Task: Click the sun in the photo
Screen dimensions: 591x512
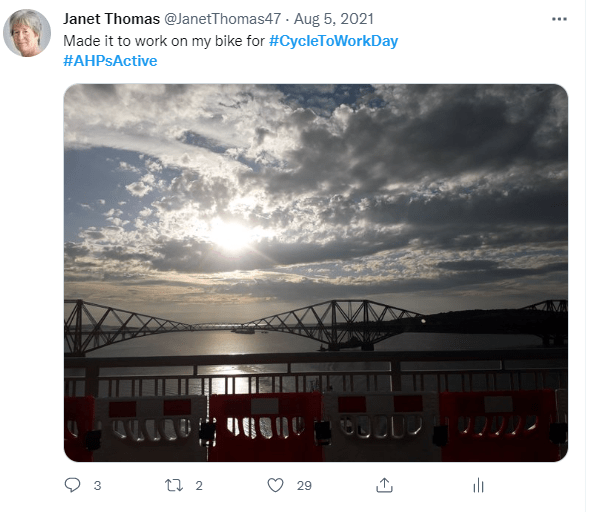Action: click(x=231, y=236)
